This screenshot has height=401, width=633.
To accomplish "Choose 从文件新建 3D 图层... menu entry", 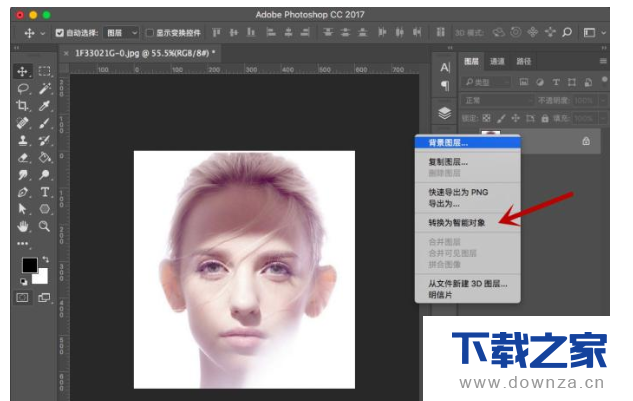I will click(x=467, y=283).
